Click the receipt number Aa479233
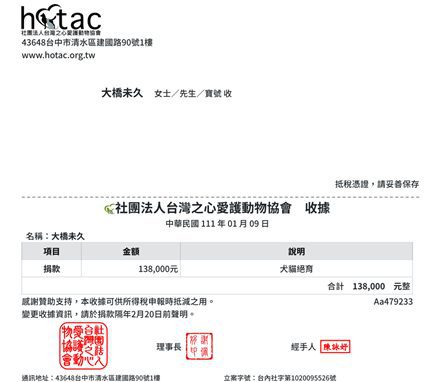Image resolution: width=438 pixels, height=382 pixels. click(x=393, y=302)
